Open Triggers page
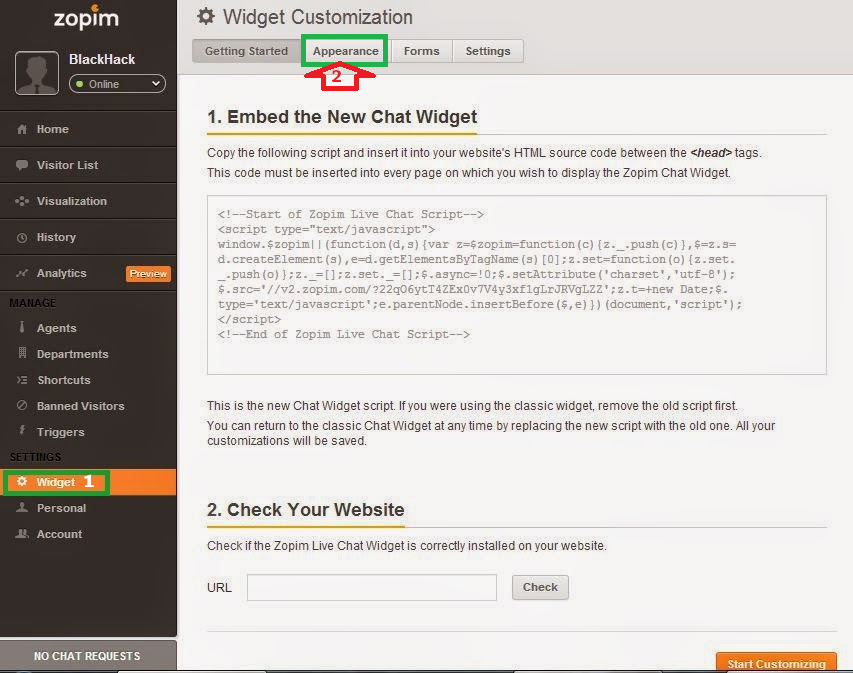The width and height of the screenshot is (853, 673). [x=88, y=432]
